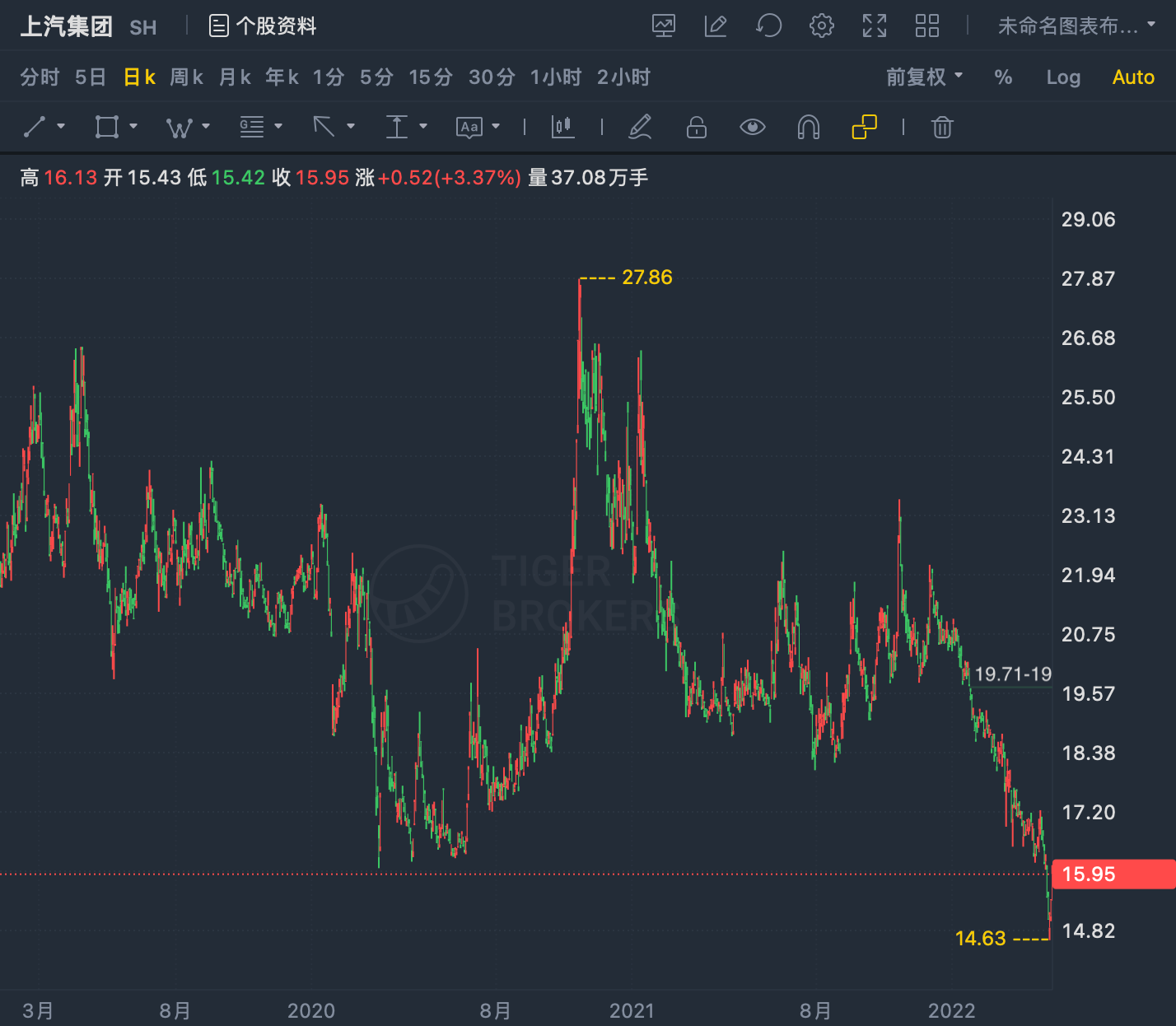The width and height of the screenshot is (1176, 1026).
Task: Switch to the 30分 timeframe tab
Action: [492, 77]
